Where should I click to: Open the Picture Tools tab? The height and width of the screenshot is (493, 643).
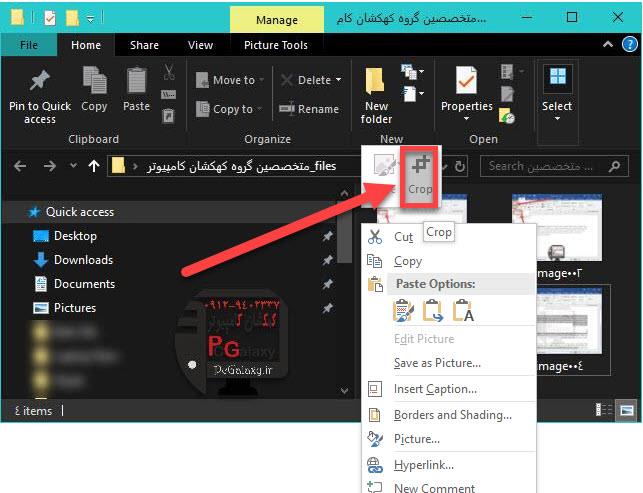coord(276,45)
